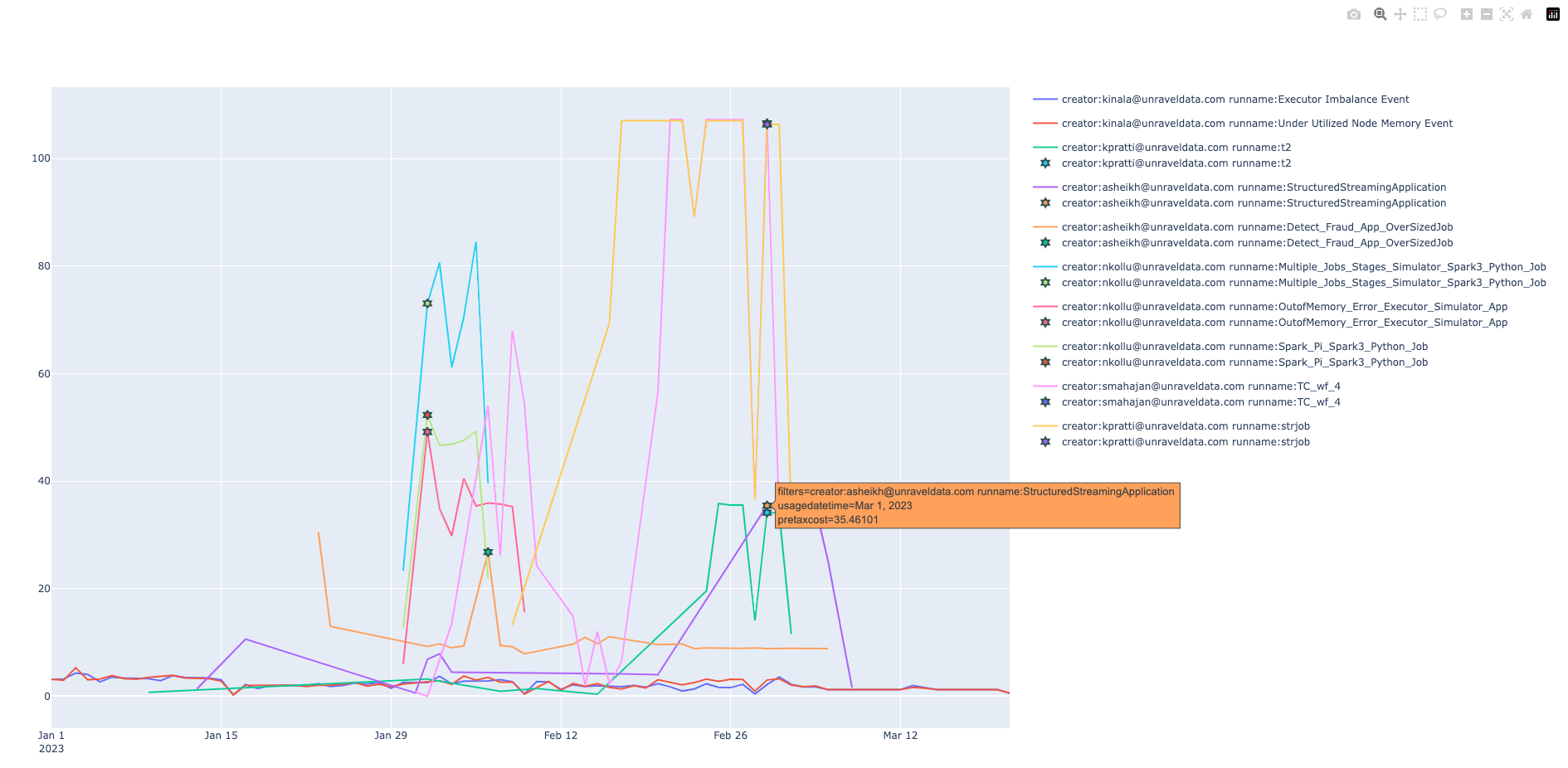The image size is (1568, 768).
Task: Select the Pan tool with four-way arrows
Action: 1400,14
